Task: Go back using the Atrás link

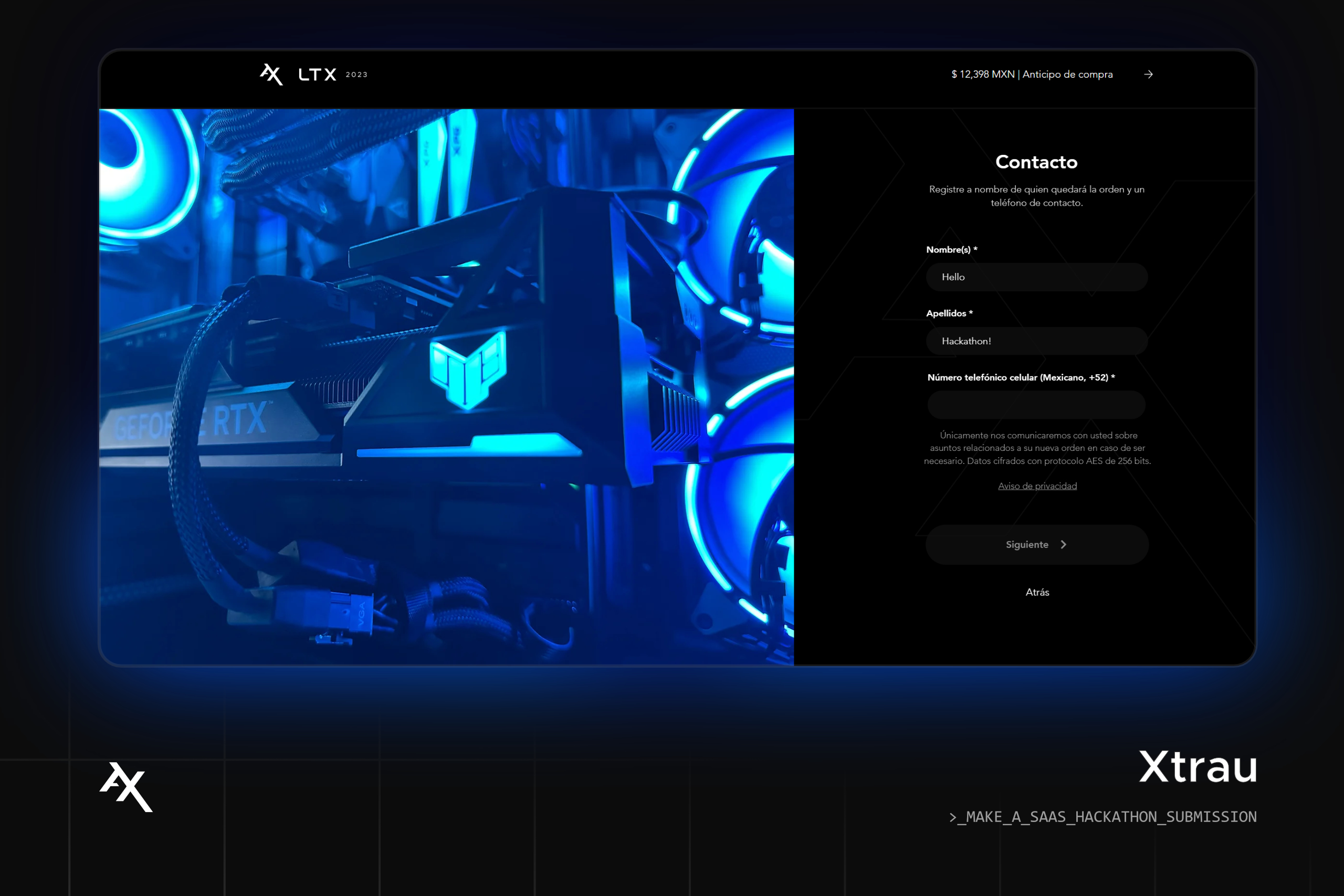Action: tap(1037, 592)
